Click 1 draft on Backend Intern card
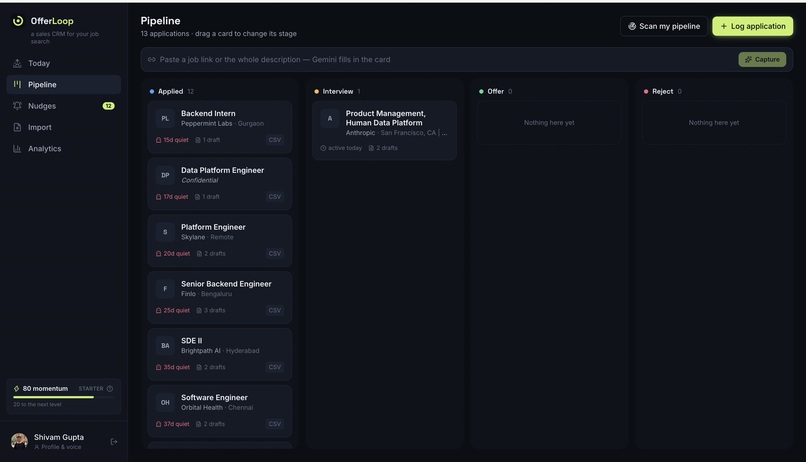Image resolution: width=806 pixels, height=462 pixels. [x=208, y=140]
